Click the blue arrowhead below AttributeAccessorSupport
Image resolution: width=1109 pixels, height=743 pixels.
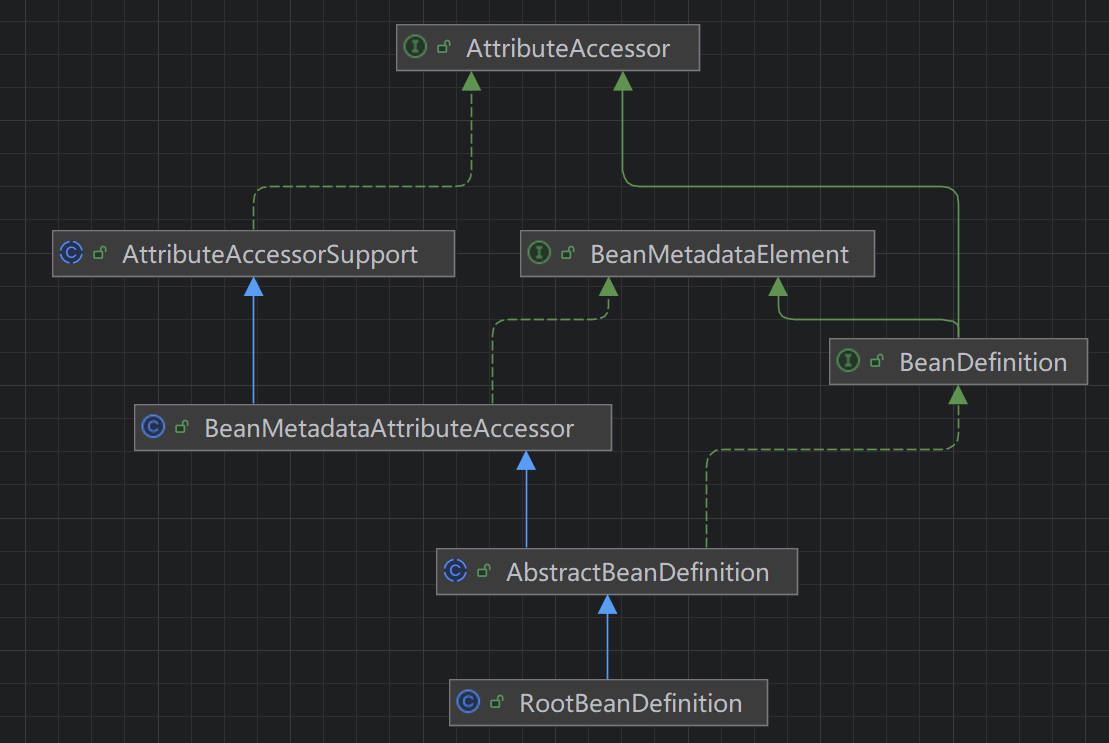click(x=254, y=287)
